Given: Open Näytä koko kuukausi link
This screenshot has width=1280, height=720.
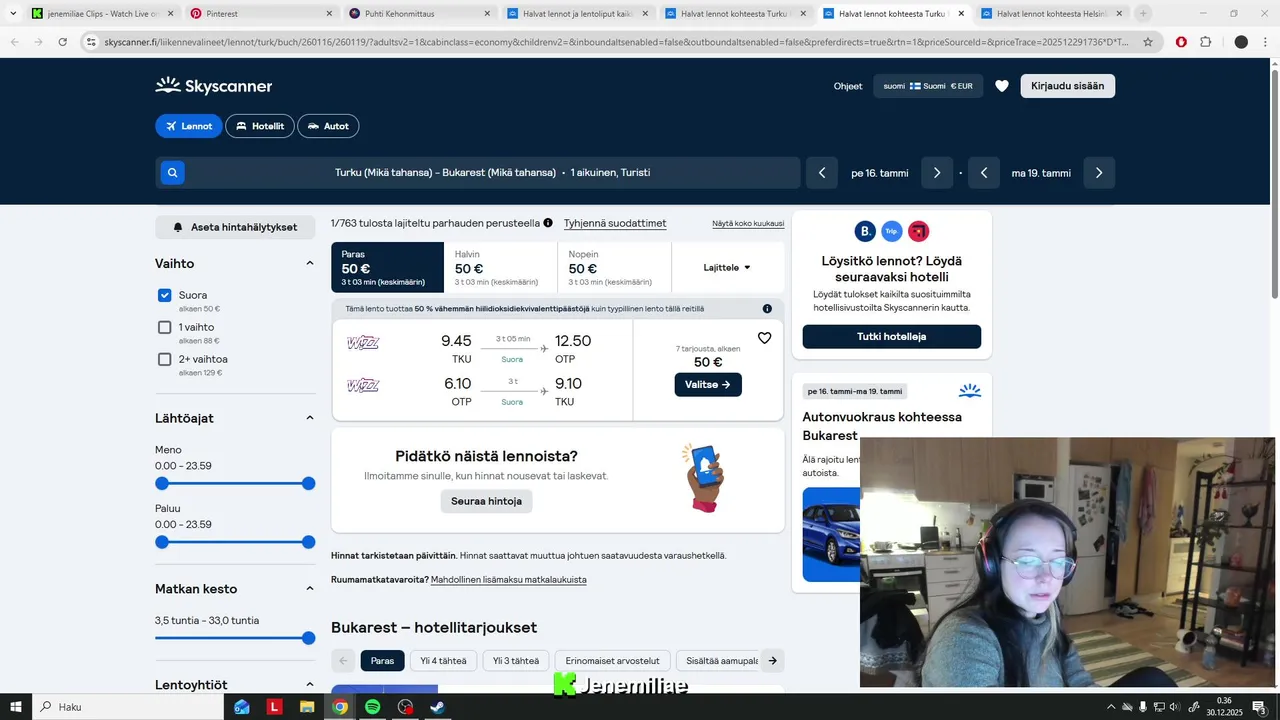Looking at the screenshot, I should [x=748, y=224].
